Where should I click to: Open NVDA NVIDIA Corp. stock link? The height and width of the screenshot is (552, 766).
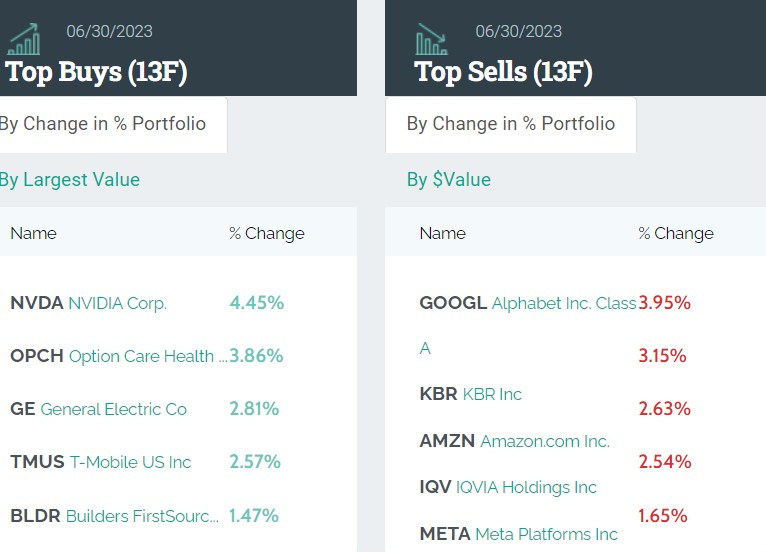coord(88,303)
